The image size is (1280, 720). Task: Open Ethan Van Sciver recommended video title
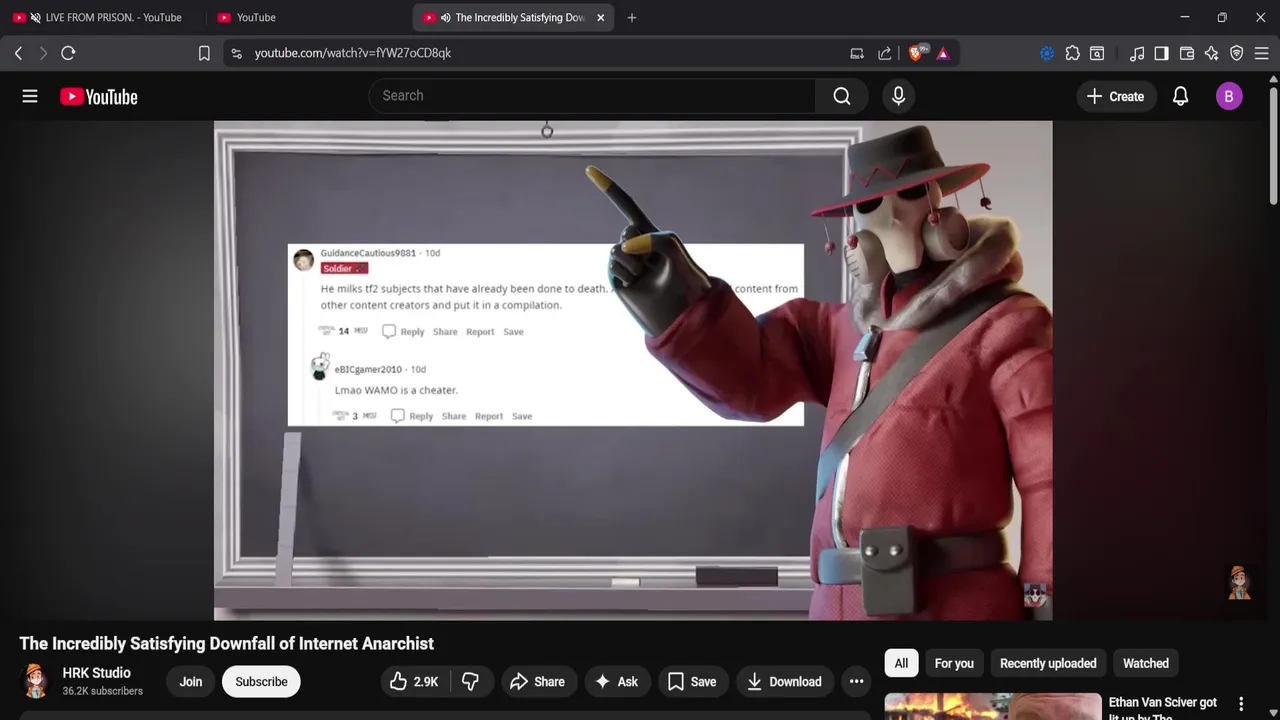(x=1163, y=708)
